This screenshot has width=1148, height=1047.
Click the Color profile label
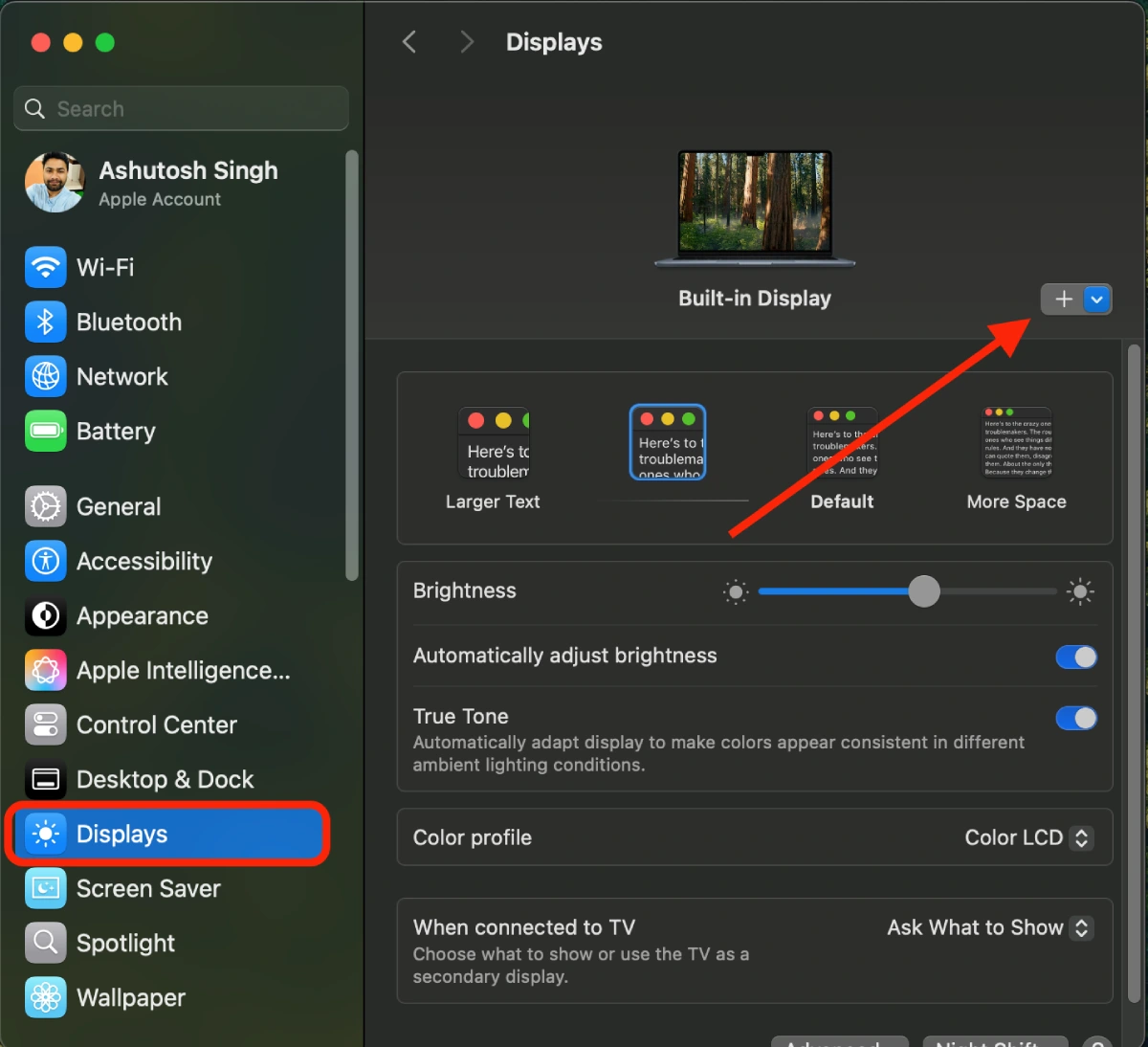point(473,837)
